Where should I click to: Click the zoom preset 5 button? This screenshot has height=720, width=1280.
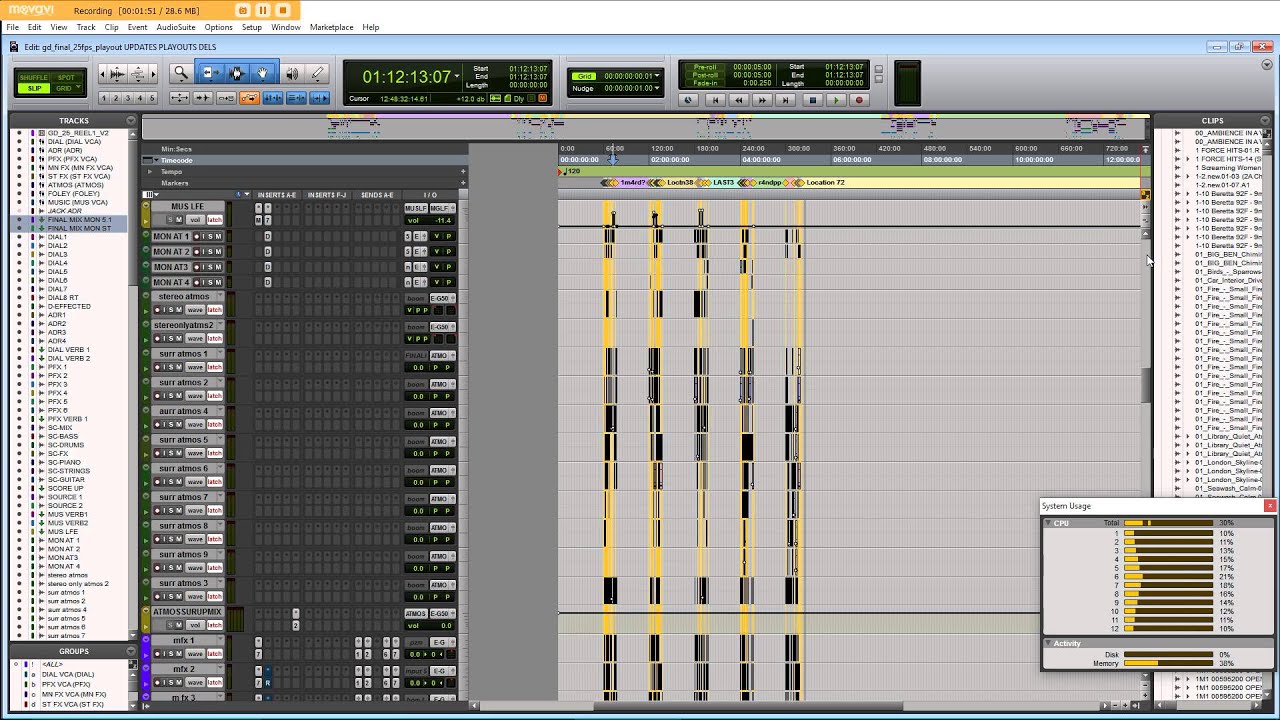(152, 98)
